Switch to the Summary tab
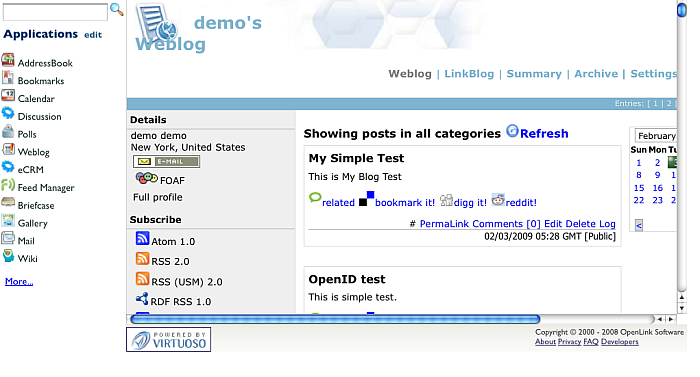 (x=534, y=74)
